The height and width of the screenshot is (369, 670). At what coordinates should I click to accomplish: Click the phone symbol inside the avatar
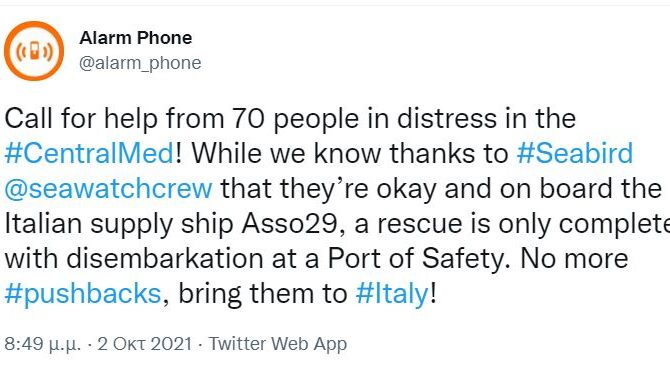point(34,51)
